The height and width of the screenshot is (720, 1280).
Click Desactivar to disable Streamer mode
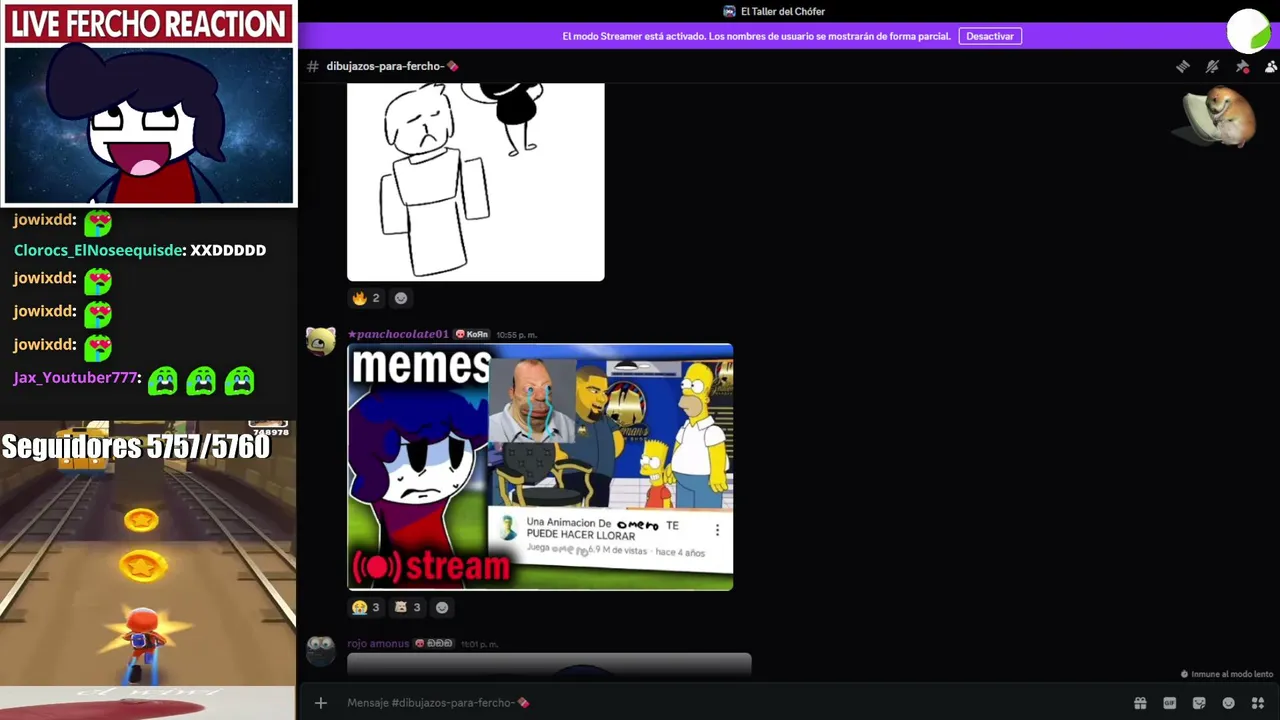(990, 36)
